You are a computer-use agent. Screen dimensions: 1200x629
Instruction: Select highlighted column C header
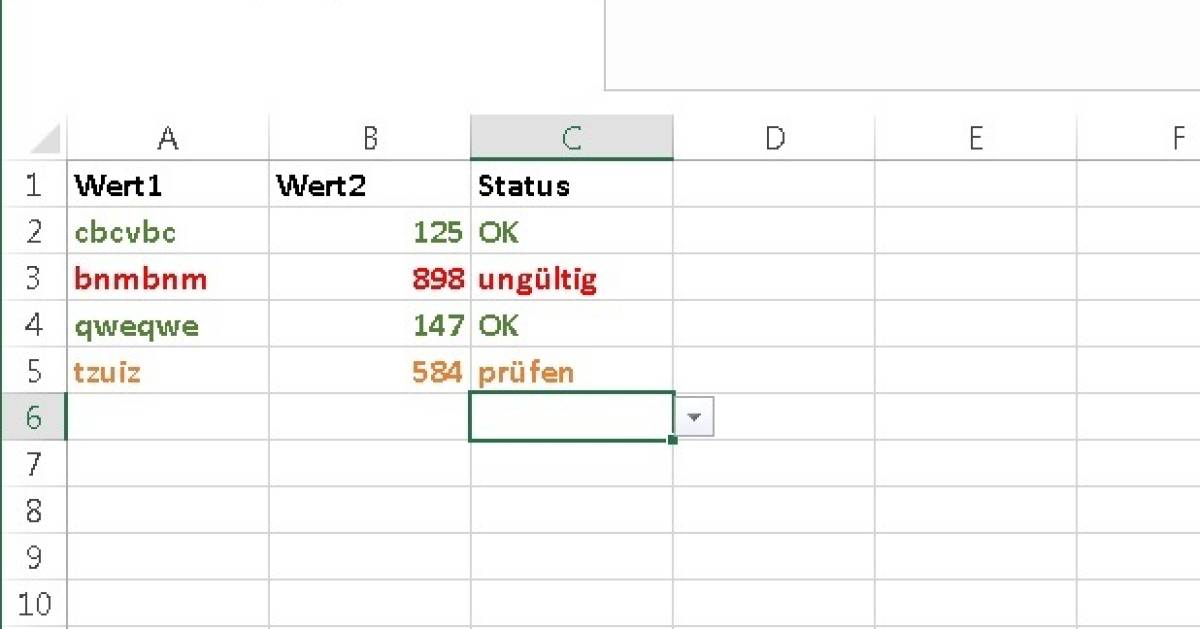571,139
